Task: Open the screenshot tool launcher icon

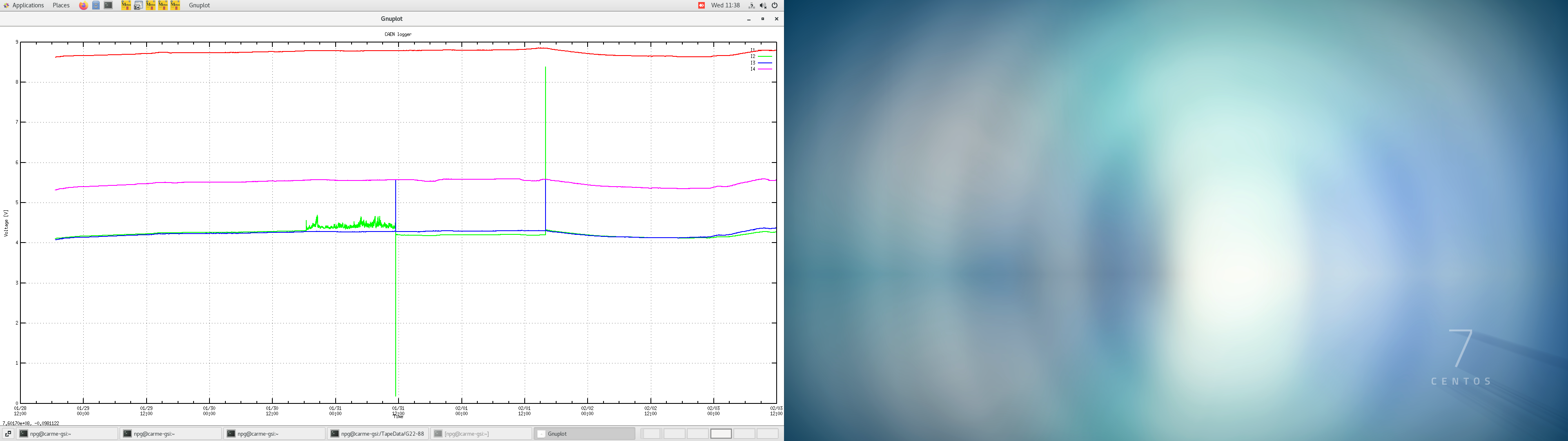Action: (138, 5)
